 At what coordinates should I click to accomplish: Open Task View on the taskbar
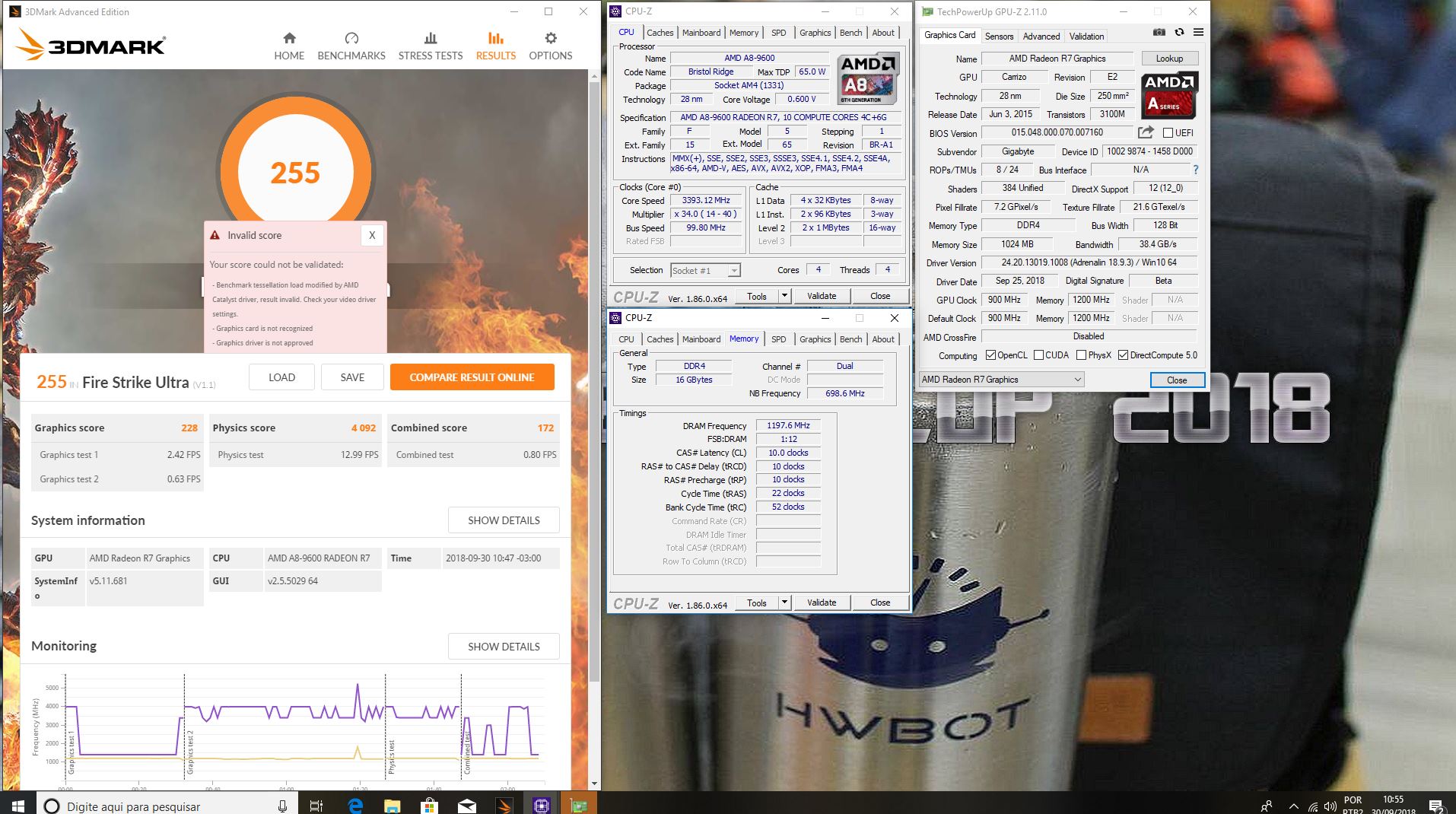point(316,806)
